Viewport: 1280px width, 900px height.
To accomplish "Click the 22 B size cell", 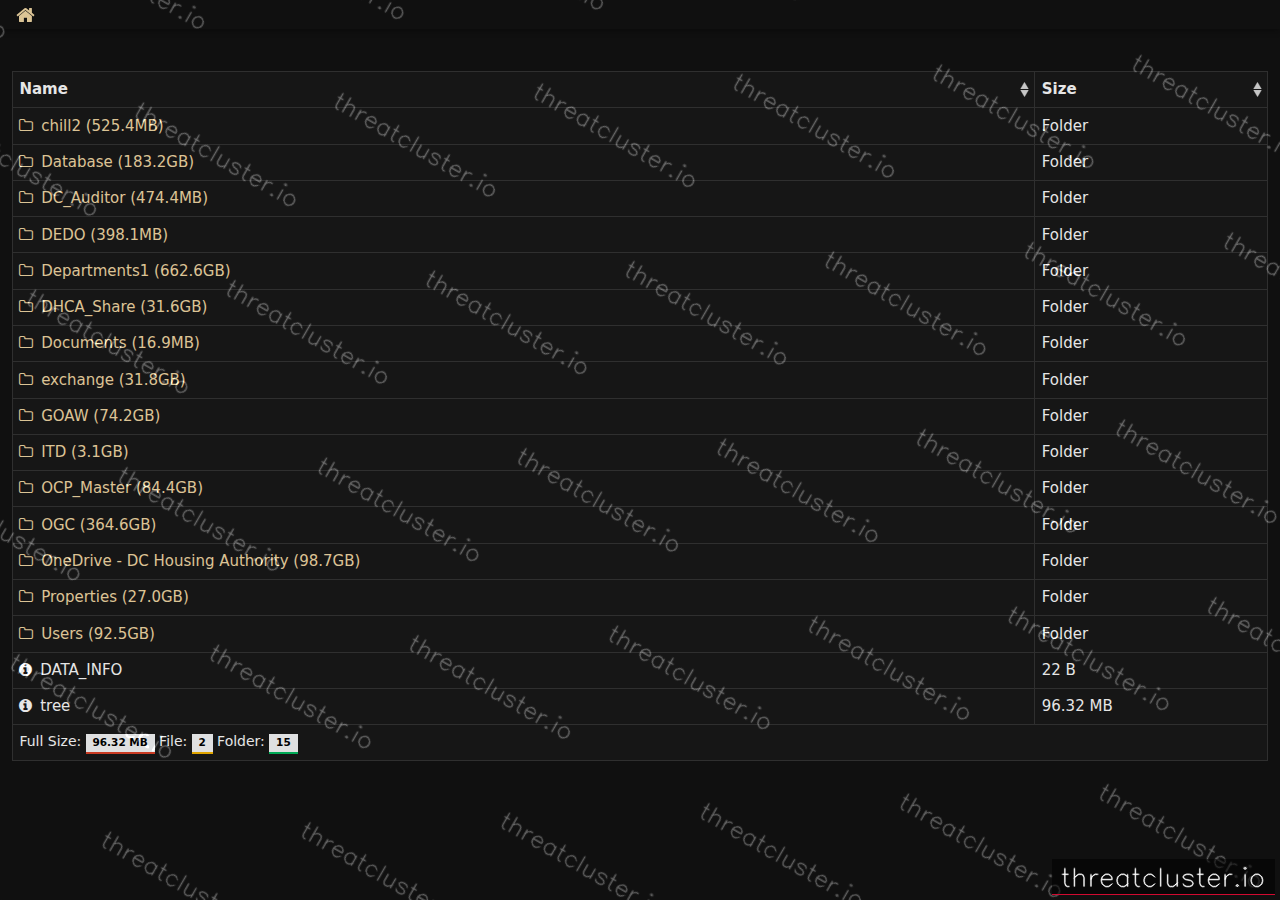I will point(1150,669).
